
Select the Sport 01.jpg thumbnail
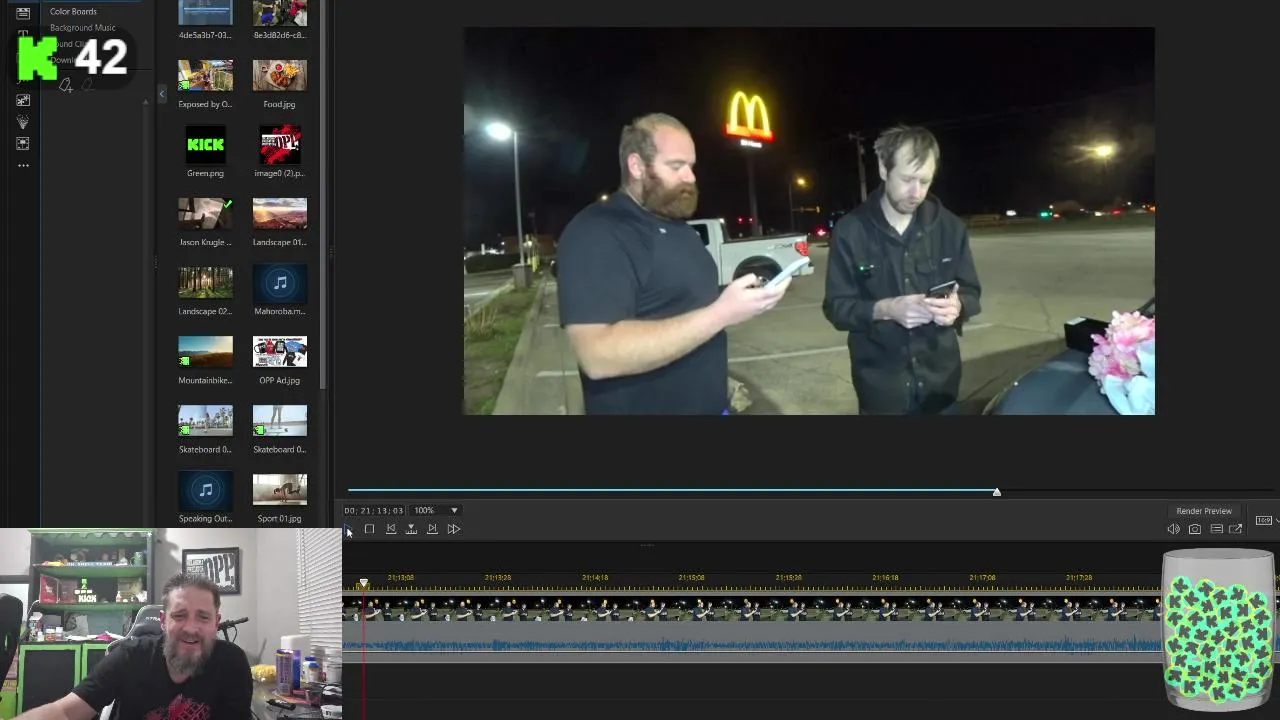point(280,490)
